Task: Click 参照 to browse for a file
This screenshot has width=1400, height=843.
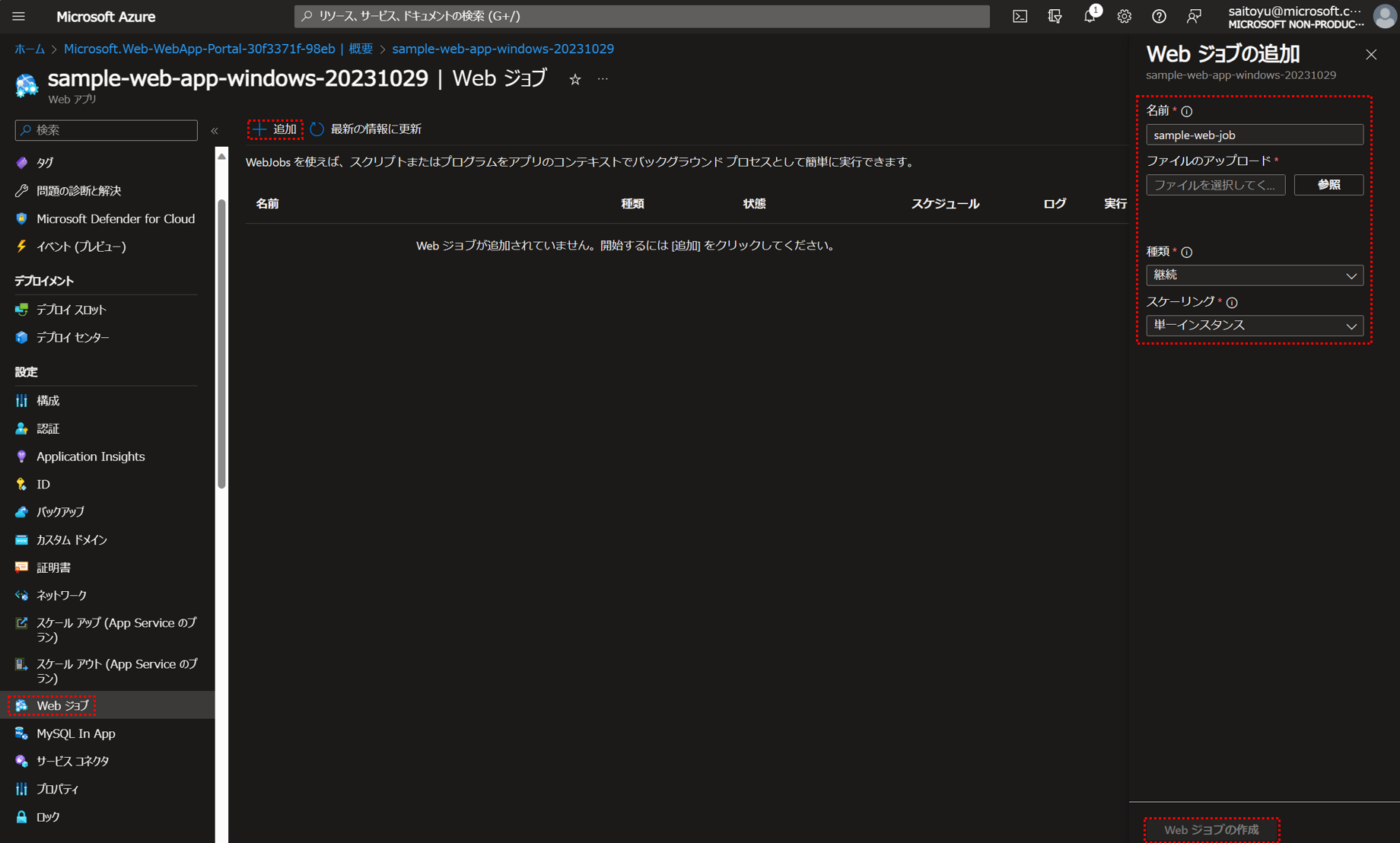Action: tap(1328, 185)
